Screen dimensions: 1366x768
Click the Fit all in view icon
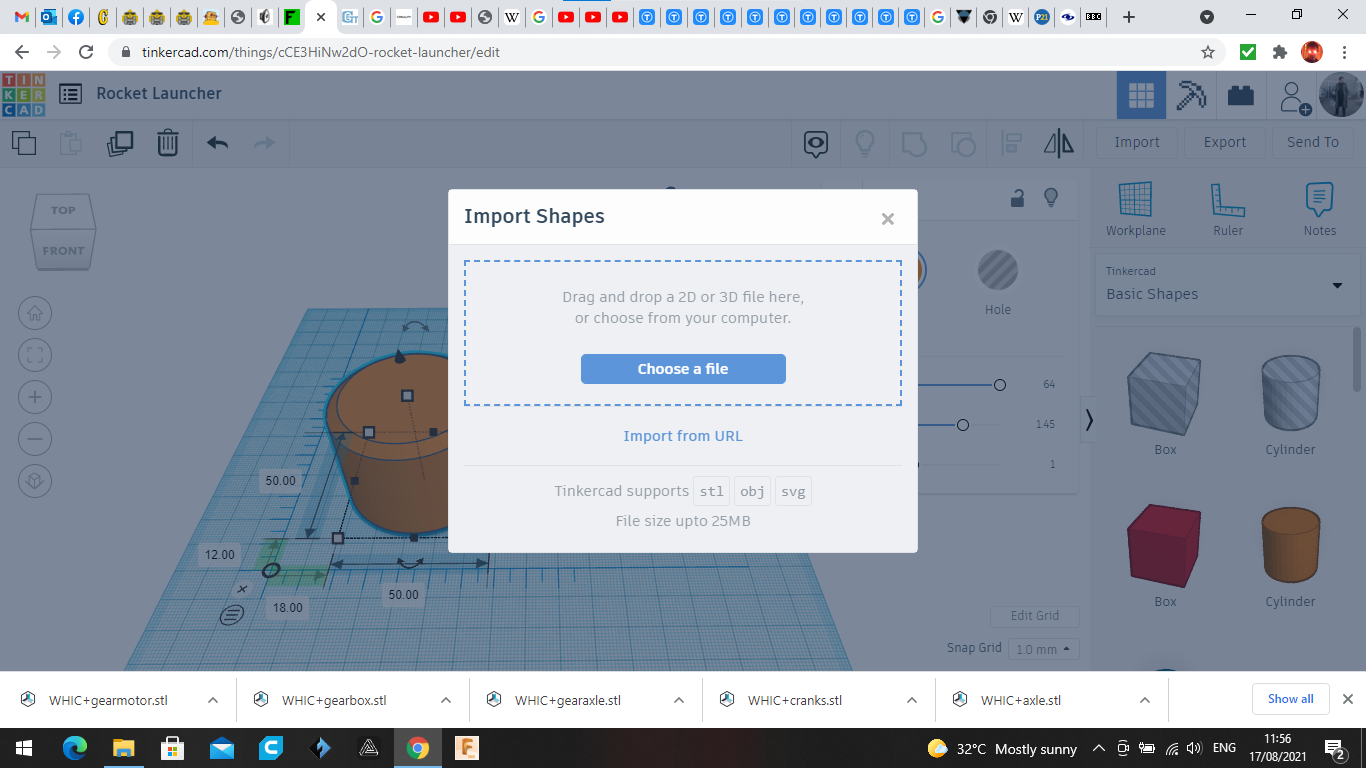point(35,355)
